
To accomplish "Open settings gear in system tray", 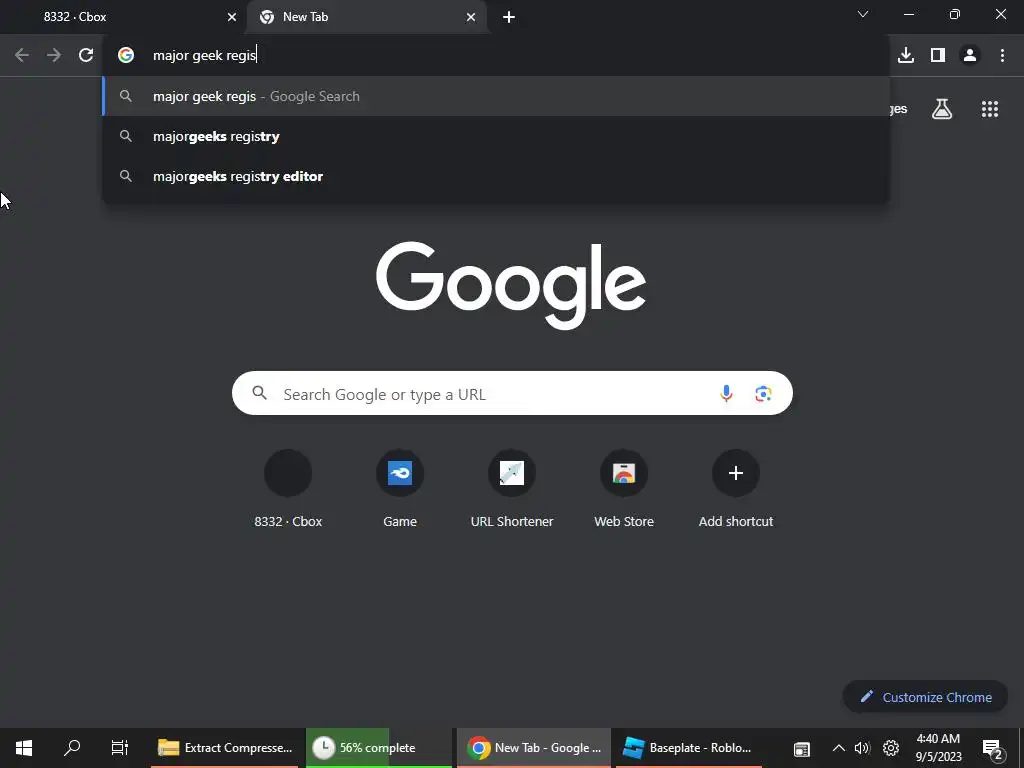I will click(891, 748).
